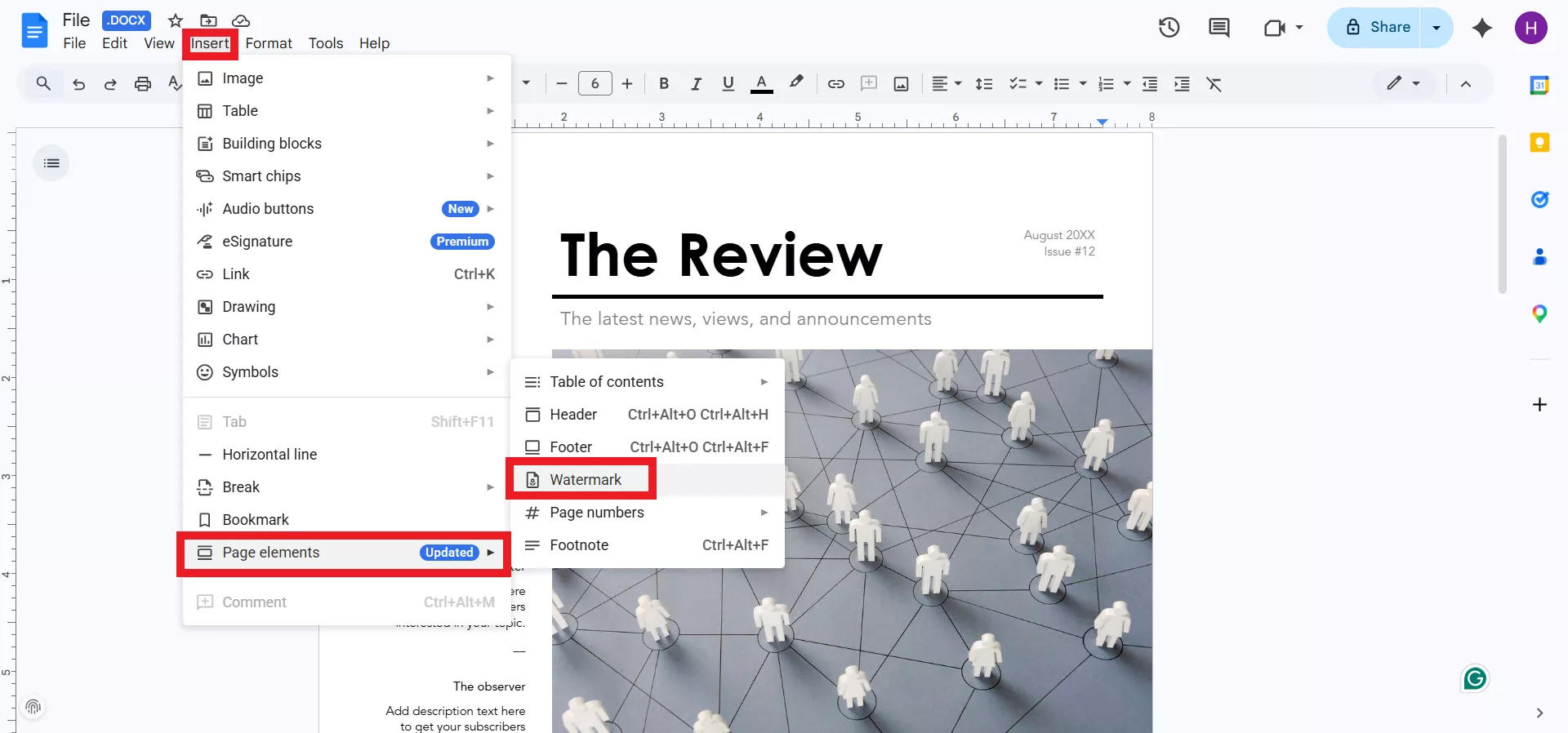The width and height of the screenshot is (1568, 733).
Task: Toggle underline formatting
Action: pyautogui.click(x=728, y=83)
